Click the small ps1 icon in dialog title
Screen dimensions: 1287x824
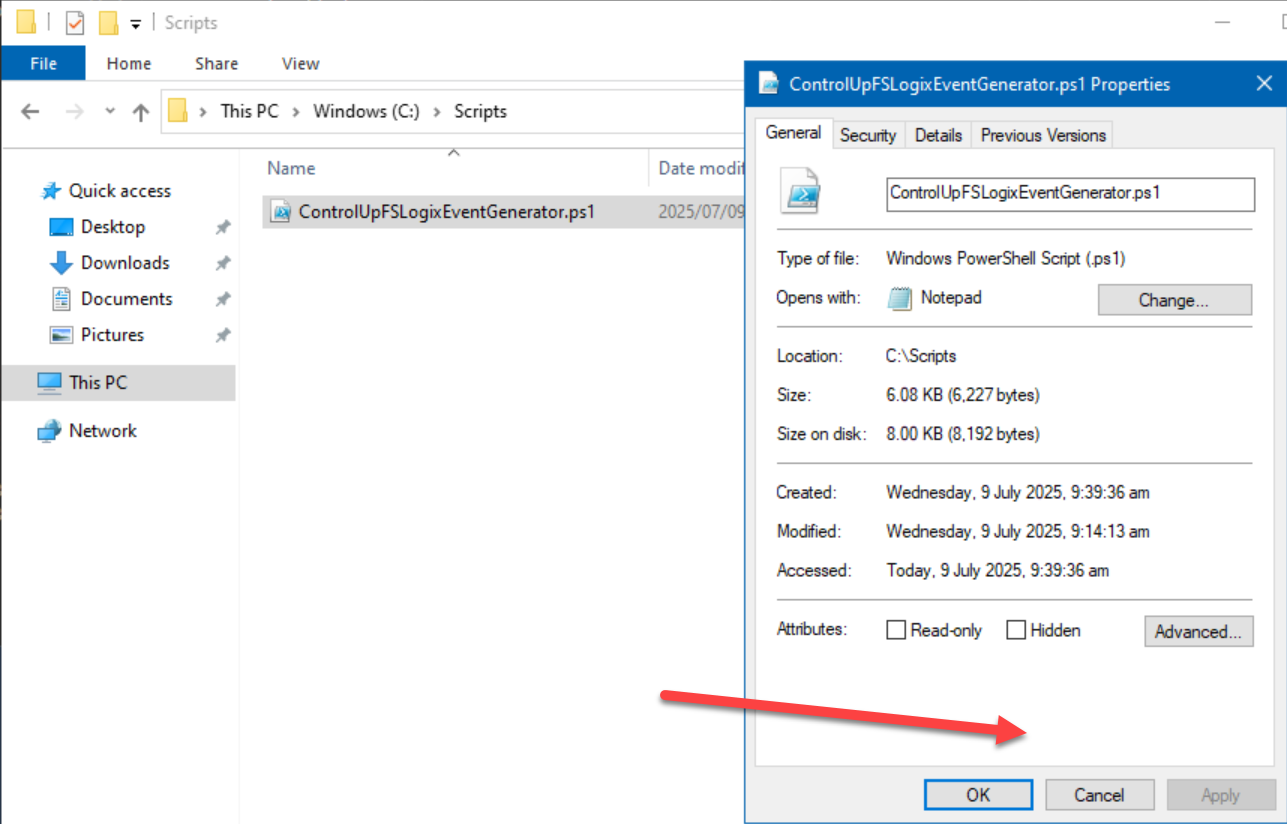tap(768, 84)
